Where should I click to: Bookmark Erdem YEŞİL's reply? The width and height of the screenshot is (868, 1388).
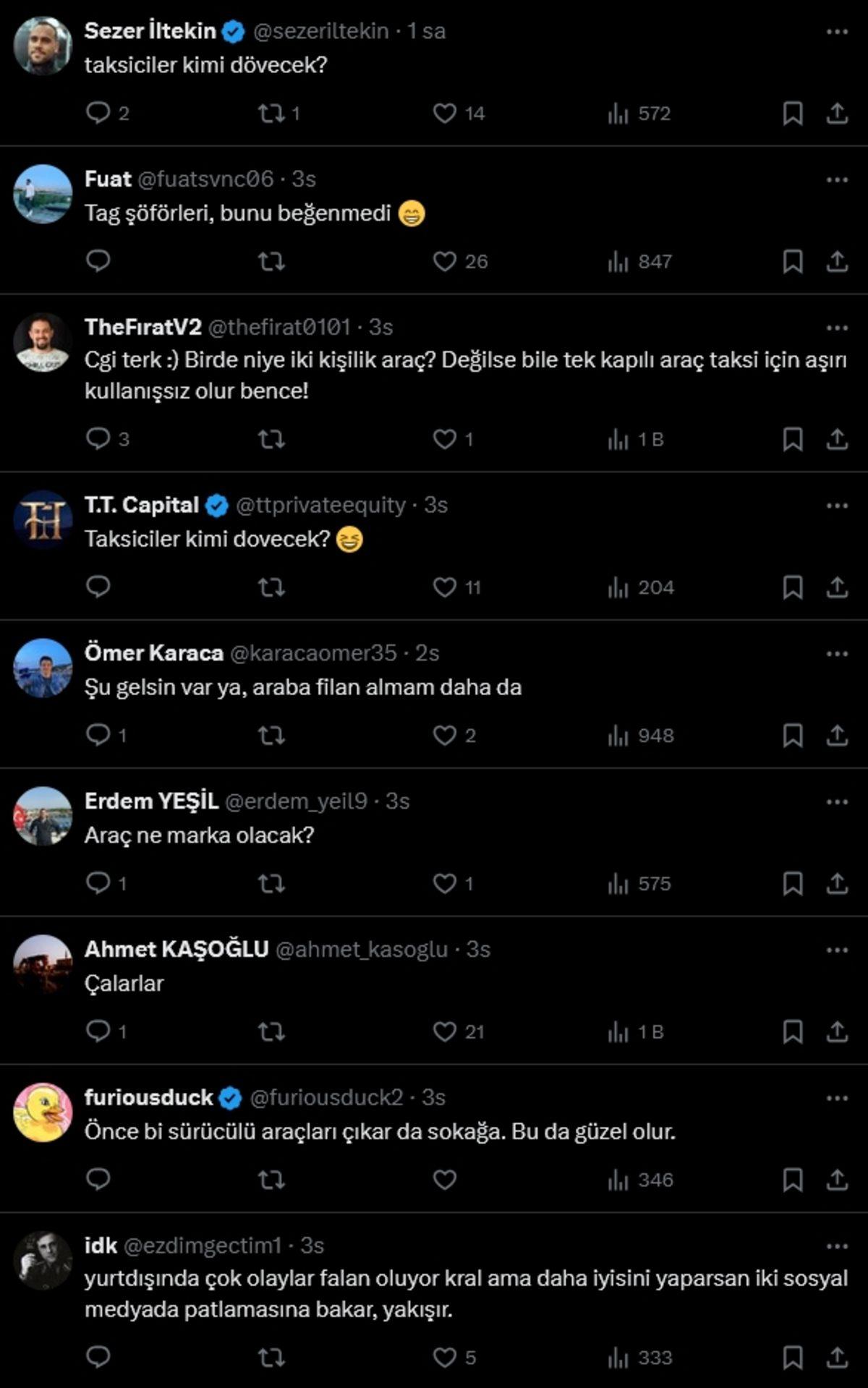point(794,884)
